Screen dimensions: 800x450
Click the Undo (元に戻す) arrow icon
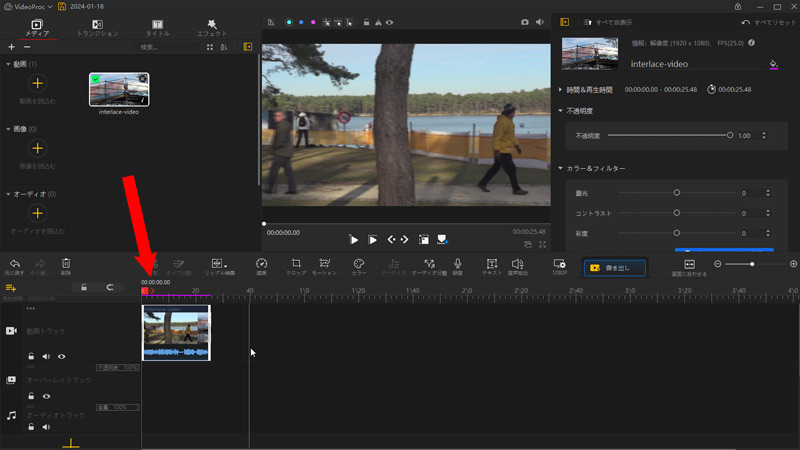14,265
